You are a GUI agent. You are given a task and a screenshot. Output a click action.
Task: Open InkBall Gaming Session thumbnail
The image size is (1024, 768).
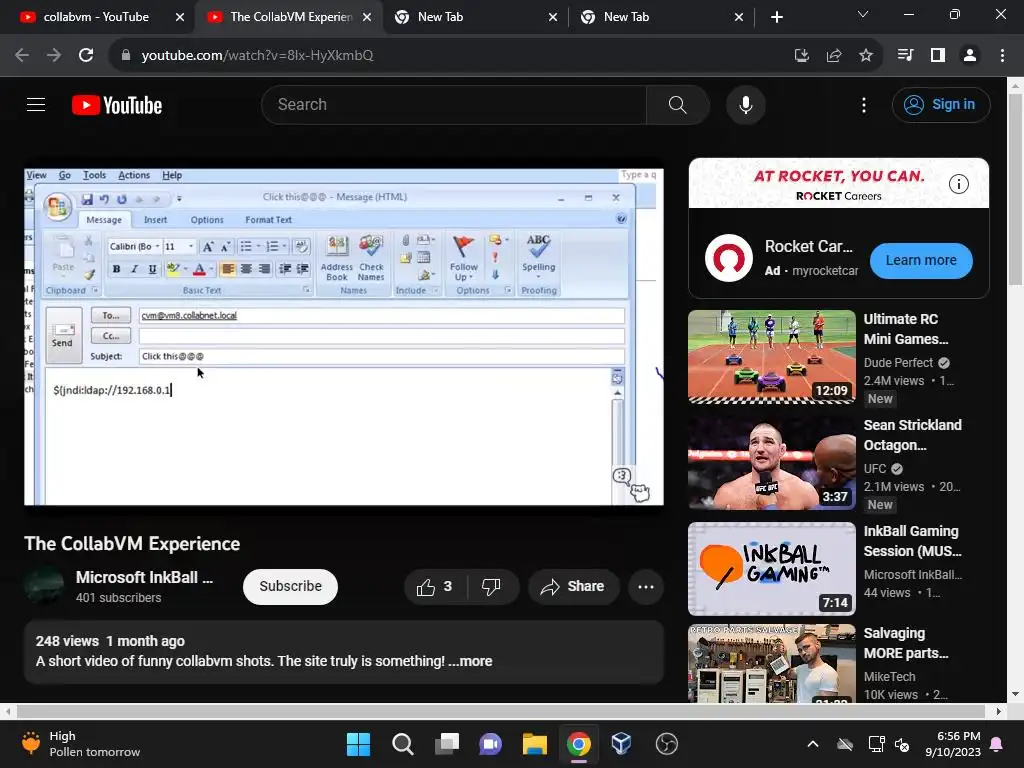(x=771, y=569)
